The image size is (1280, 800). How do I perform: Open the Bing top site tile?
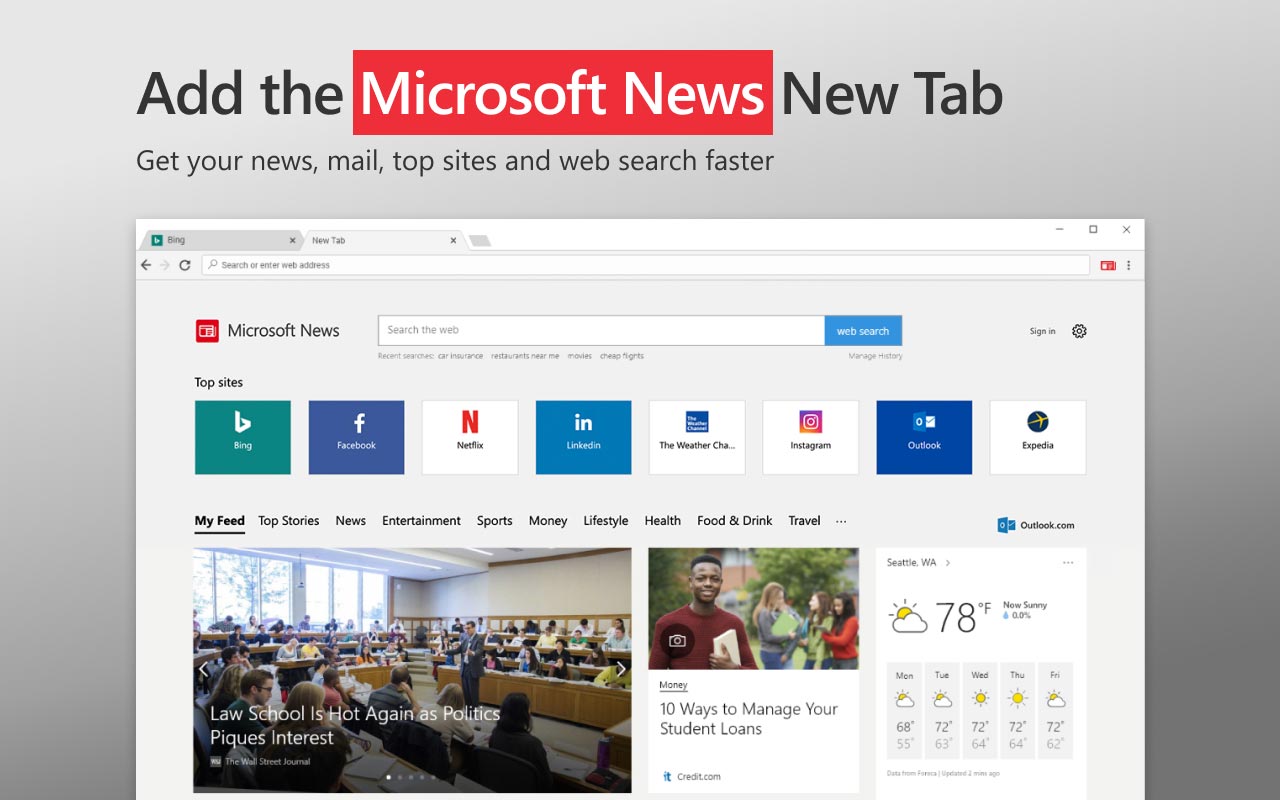coord(243,437)
